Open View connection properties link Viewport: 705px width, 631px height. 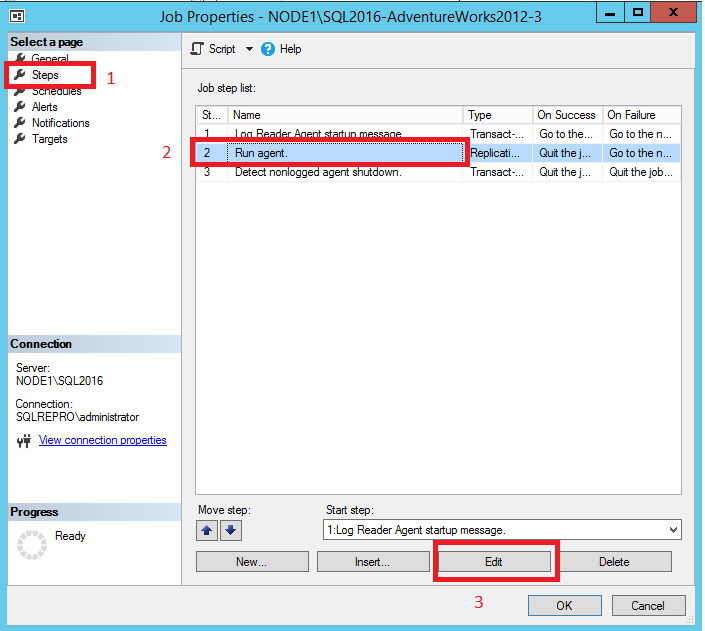pyautogui.click(x=103, y=440)
